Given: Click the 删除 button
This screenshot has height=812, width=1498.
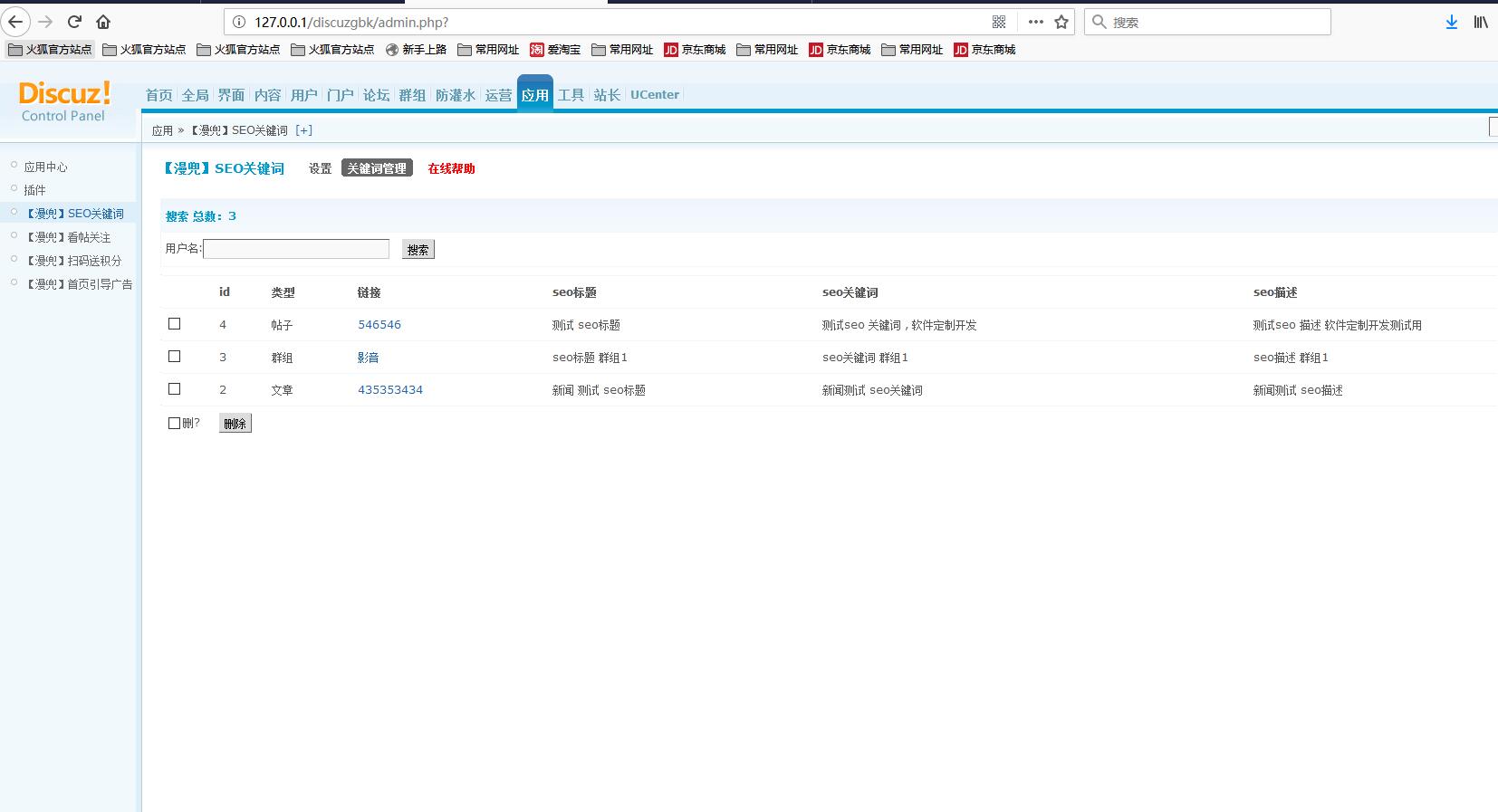Looking at the screenshot, I should coord(235,424).
